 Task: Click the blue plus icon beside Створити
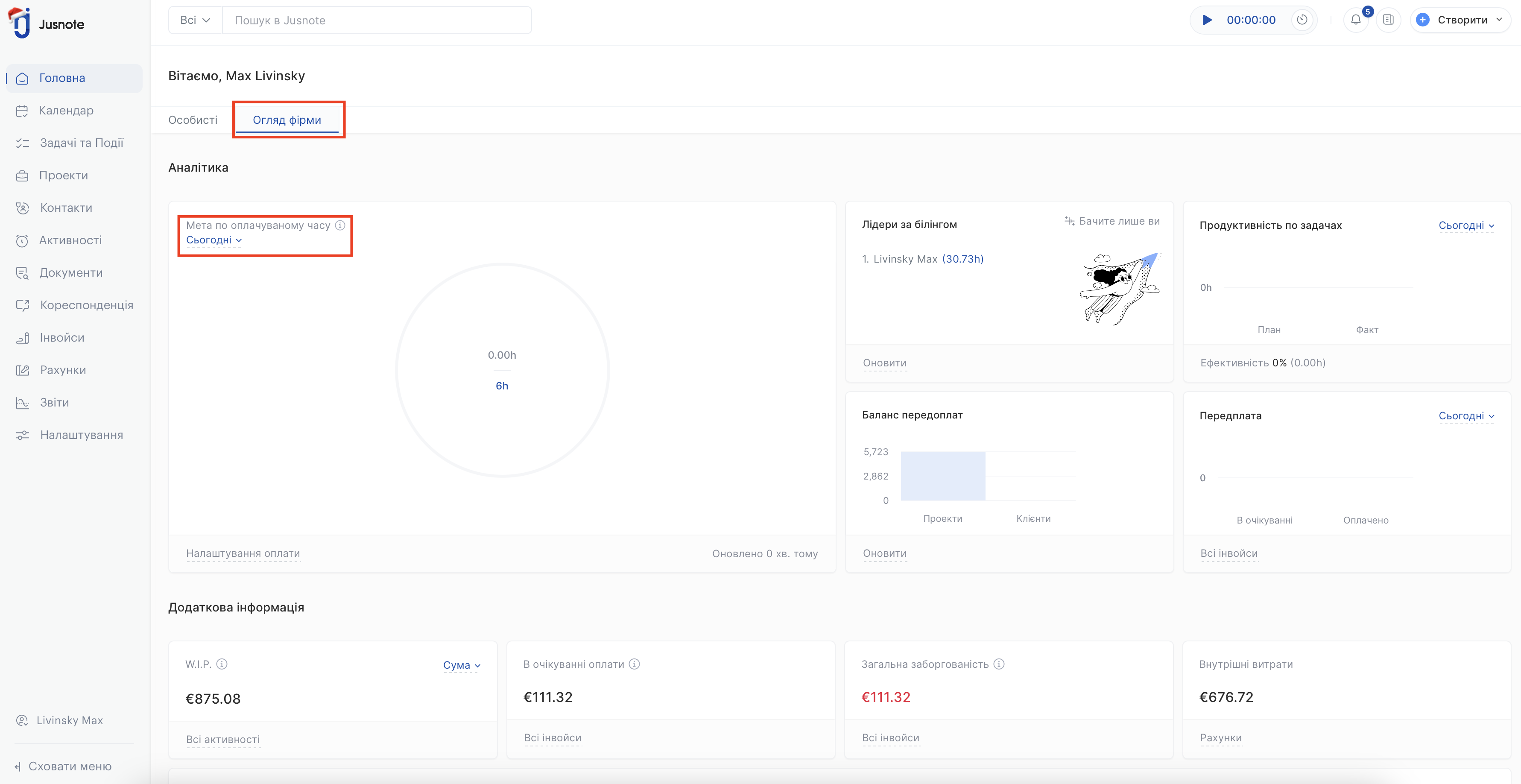(1423, 20)
